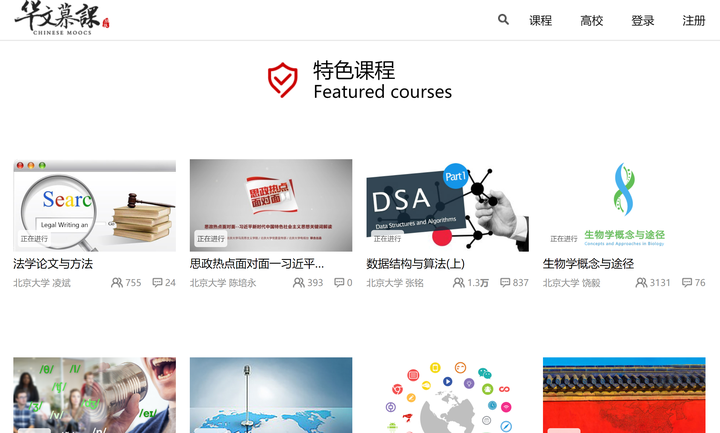This screenshot has height=433, width=720.
Task: Click comments icon showing 76 comments
Action: [687, 282]
